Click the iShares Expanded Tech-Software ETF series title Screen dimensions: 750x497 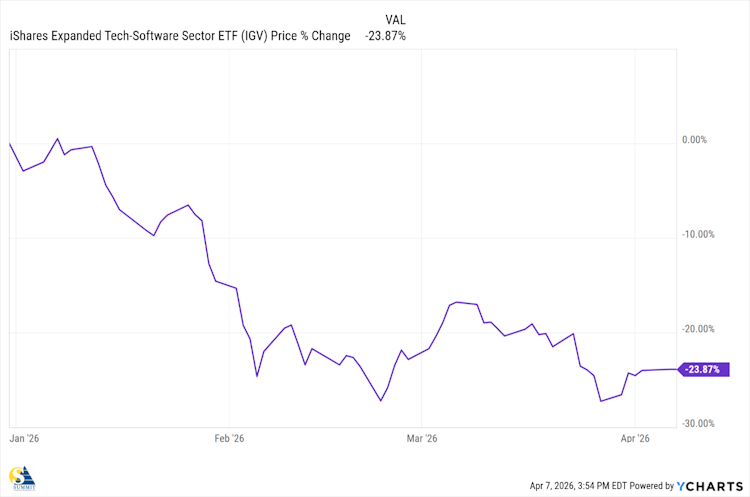tap(180, 36)
